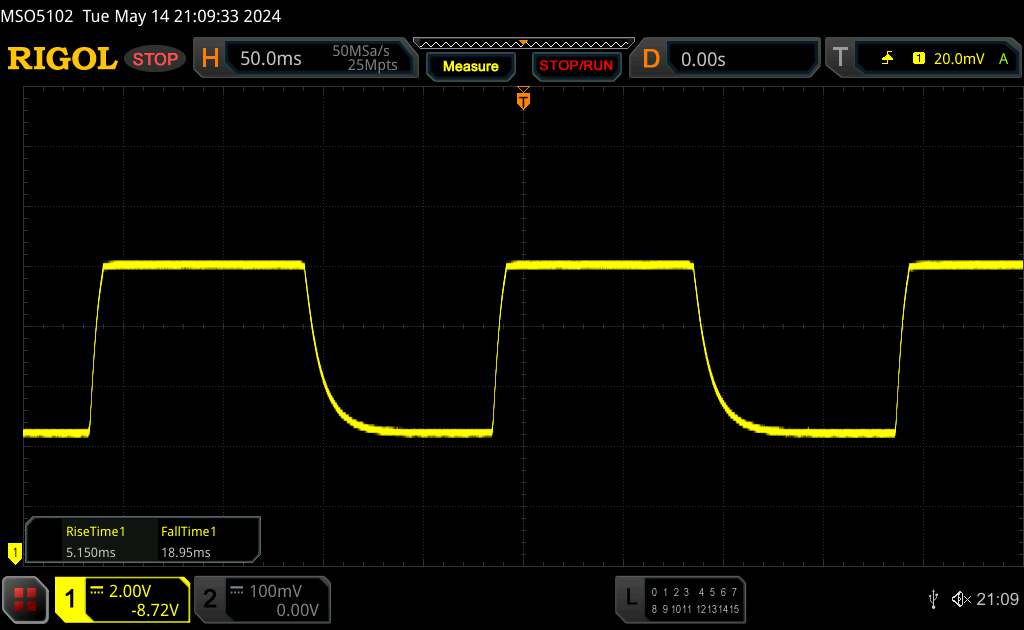This screenshot has height=630, width=1024.
Task: Select the 50.0ms timebase value
Action: [x=270, y=59]
